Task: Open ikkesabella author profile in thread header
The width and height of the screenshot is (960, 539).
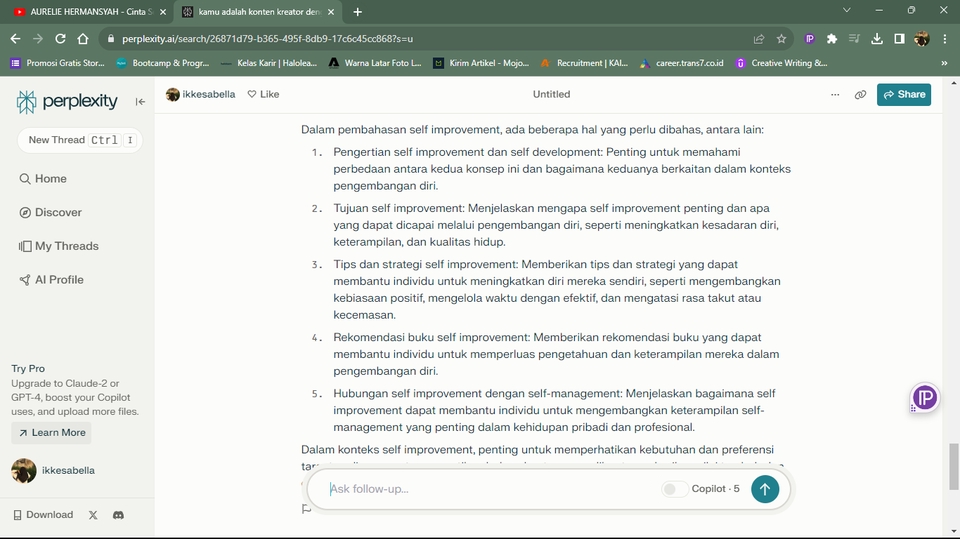Action: tap(200, 94)
